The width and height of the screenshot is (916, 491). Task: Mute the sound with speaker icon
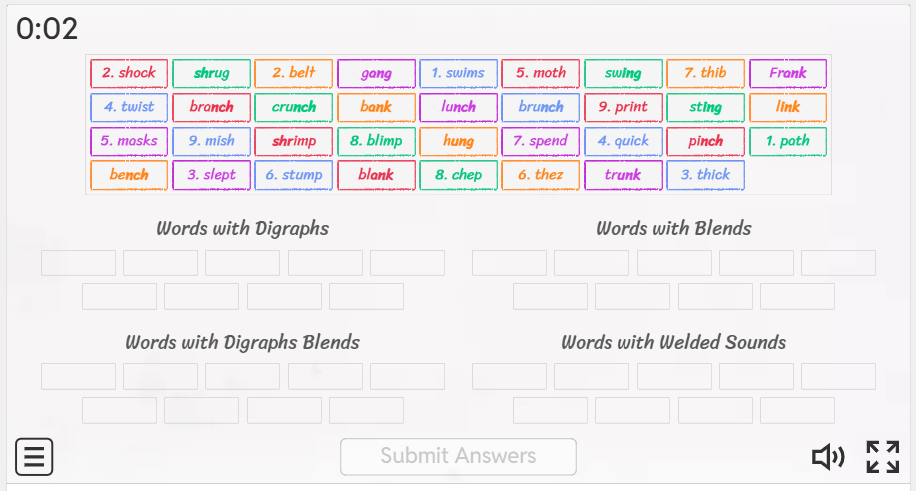[x=828, y=457]
